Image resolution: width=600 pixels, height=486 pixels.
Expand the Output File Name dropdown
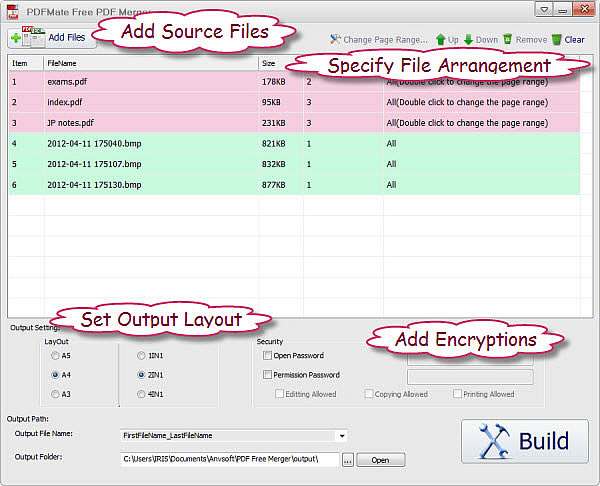pyautogui.click(x=343, y=436)
